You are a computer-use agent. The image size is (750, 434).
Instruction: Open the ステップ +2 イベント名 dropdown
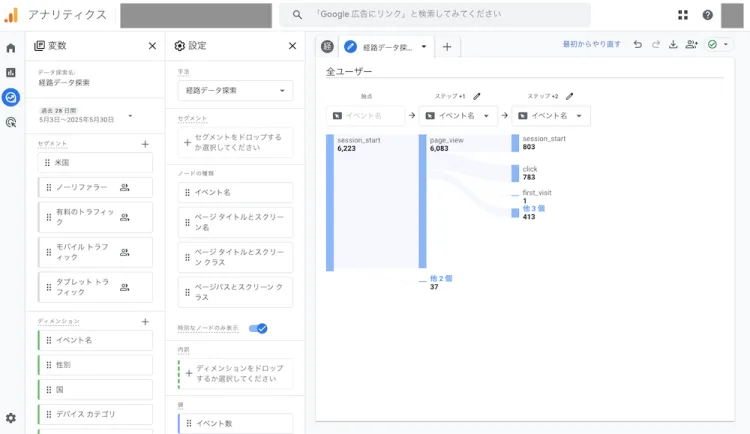coord(550,116)
